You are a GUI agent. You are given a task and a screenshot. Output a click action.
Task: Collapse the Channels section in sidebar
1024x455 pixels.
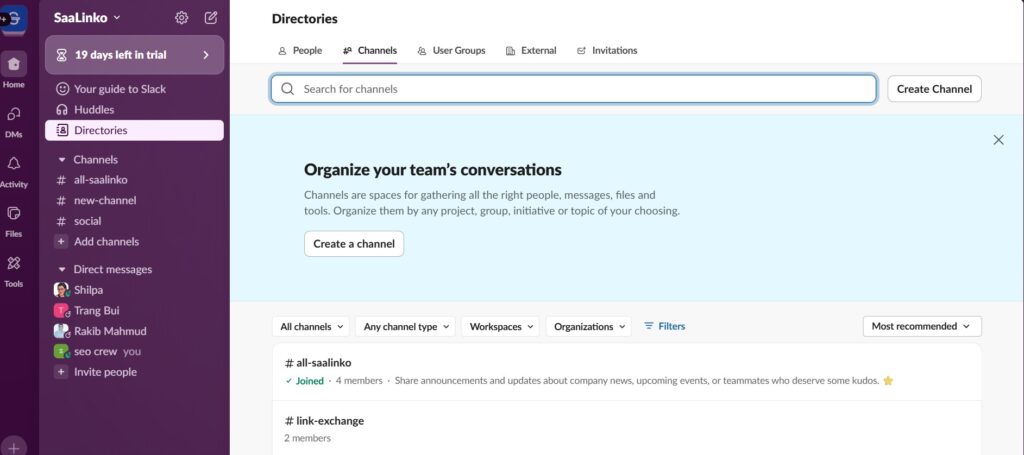[x=62, y=159]
